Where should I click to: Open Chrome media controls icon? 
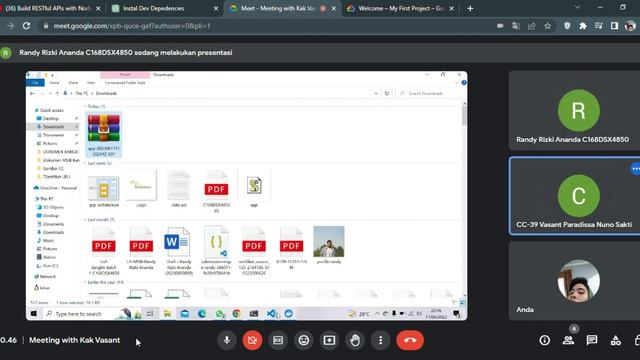(599, 26)
